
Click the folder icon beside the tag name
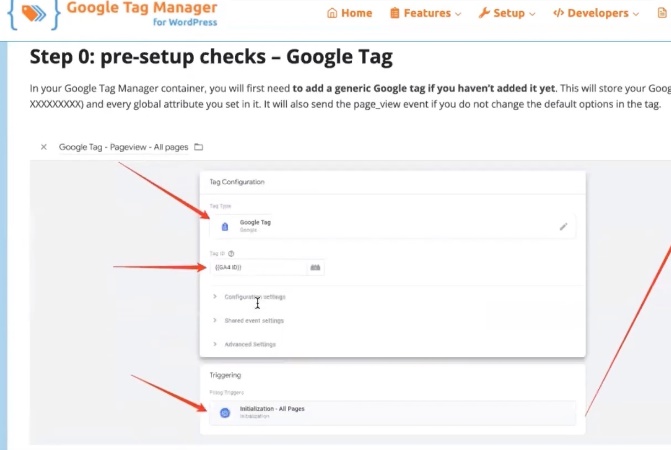pos(198,147)
